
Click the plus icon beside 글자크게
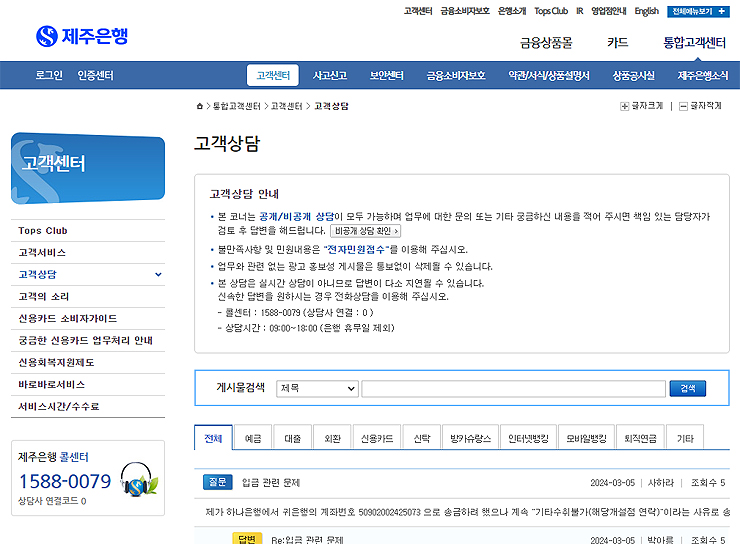pyautogui.click(x=624, y=106)
